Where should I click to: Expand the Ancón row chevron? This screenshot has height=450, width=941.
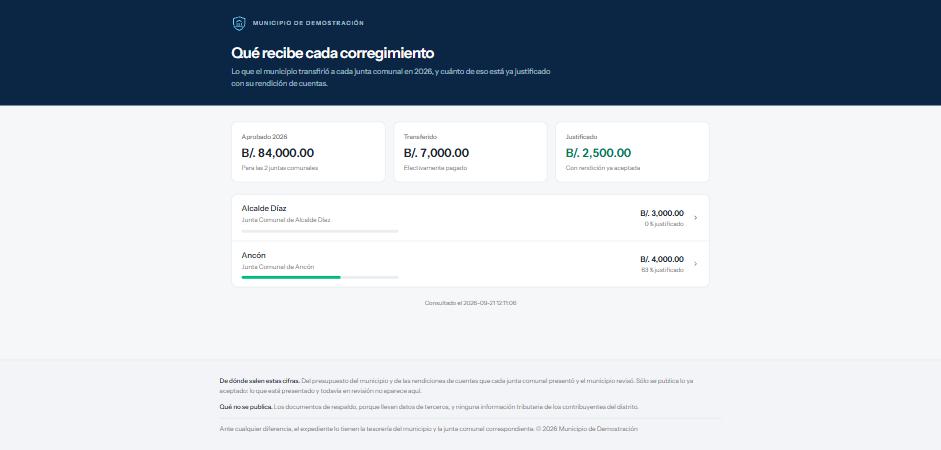696,264
